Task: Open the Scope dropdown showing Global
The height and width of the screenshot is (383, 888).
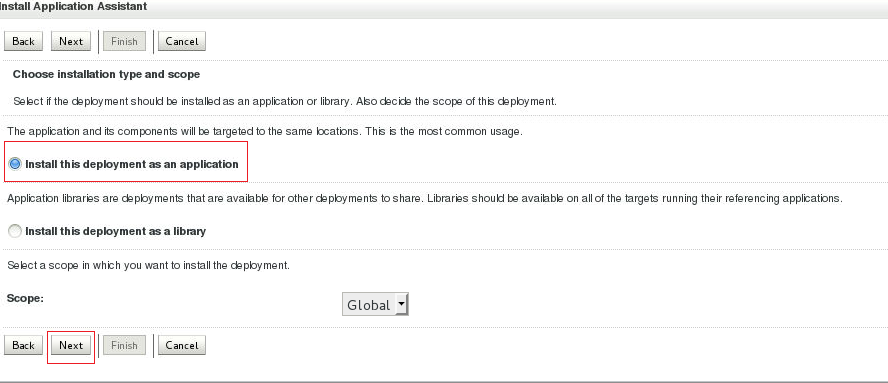Action: point(375,304)
